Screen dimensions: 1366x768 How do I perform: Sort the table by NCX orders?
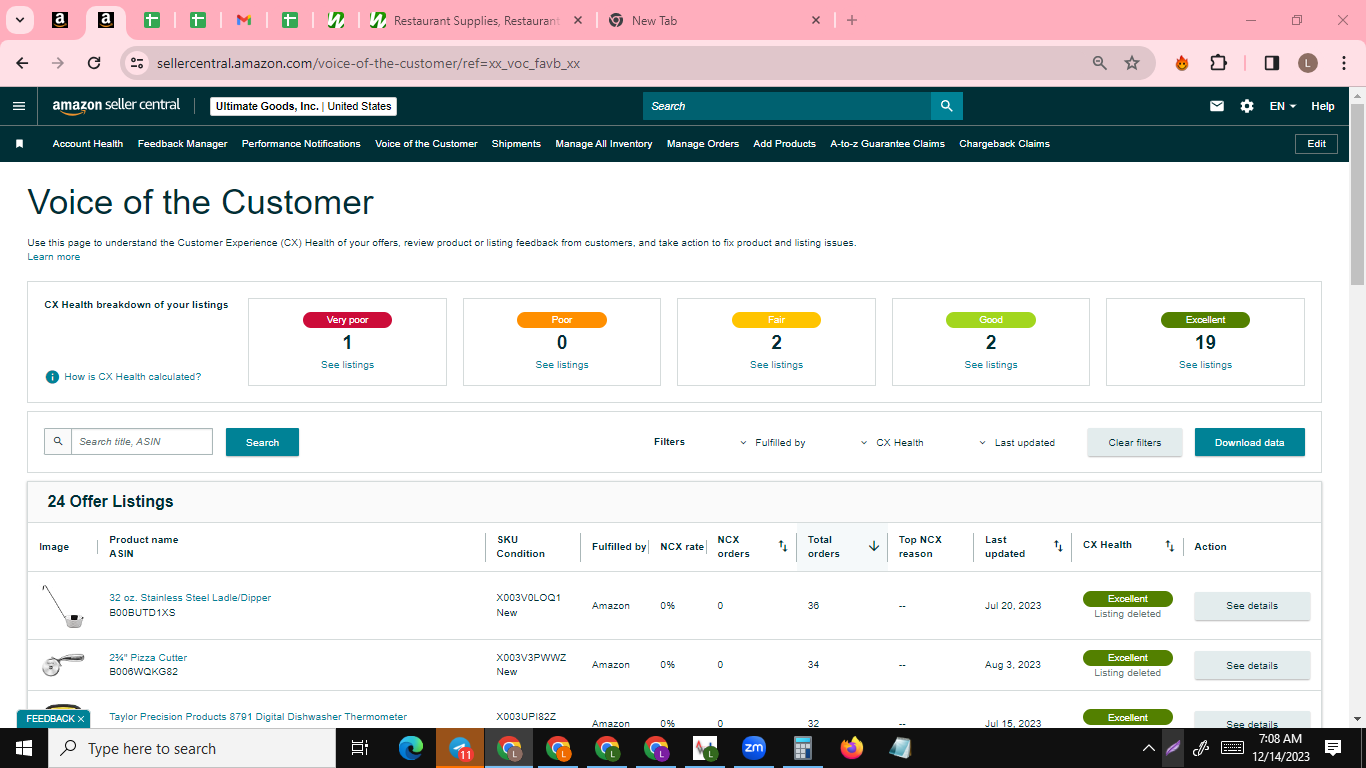click(x=783, y=546)
